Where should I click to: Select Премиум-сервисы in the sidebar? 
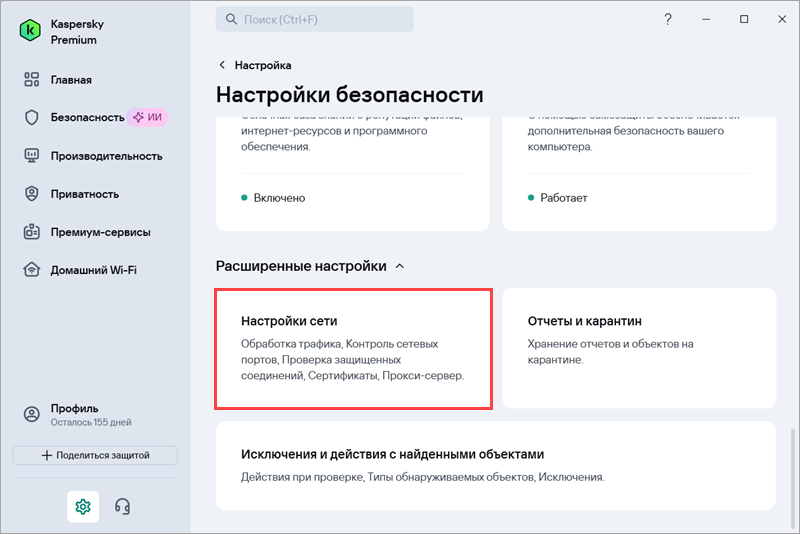101,232
